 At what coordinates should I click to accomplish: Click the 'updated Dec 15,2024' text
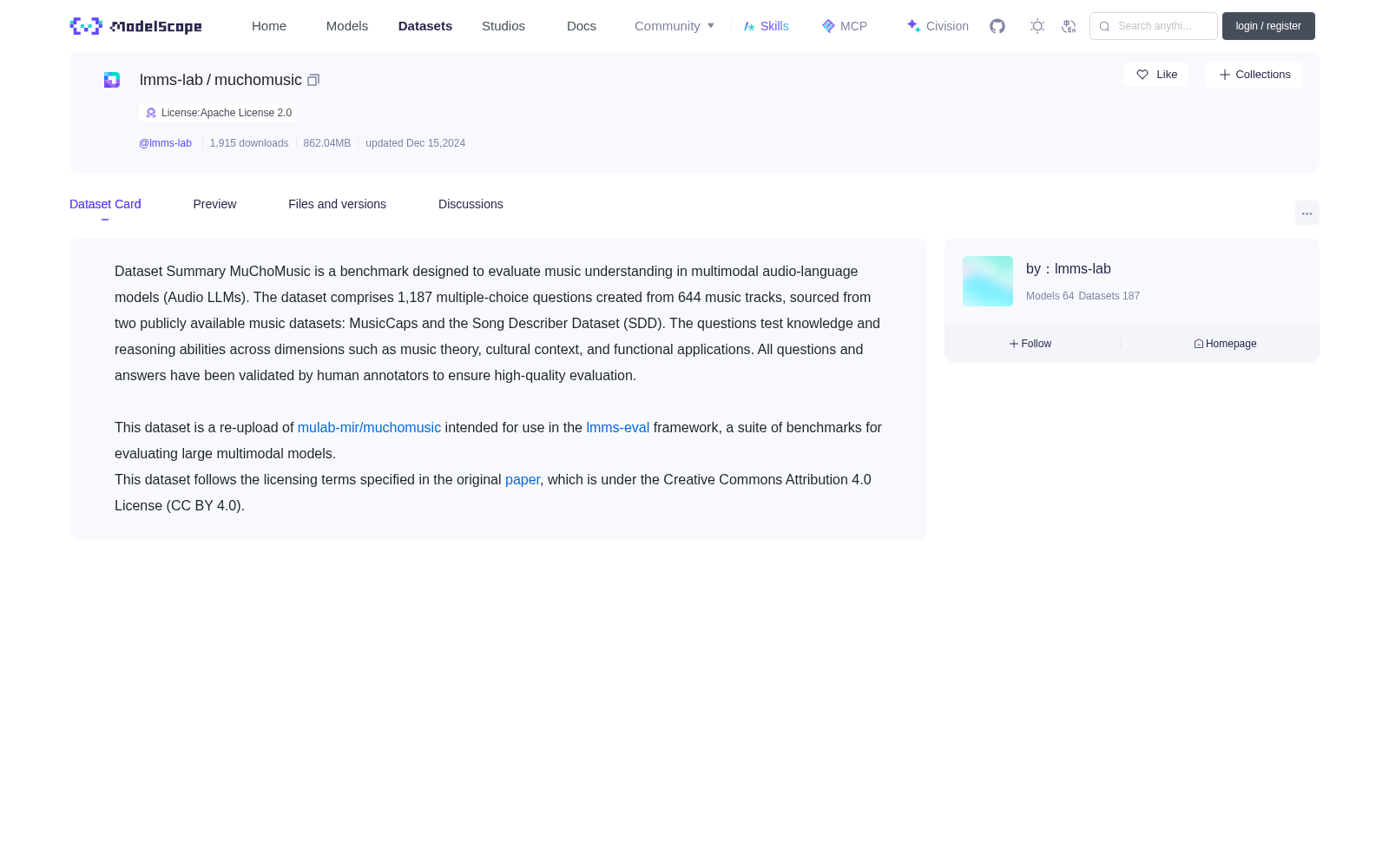point(415,143)
